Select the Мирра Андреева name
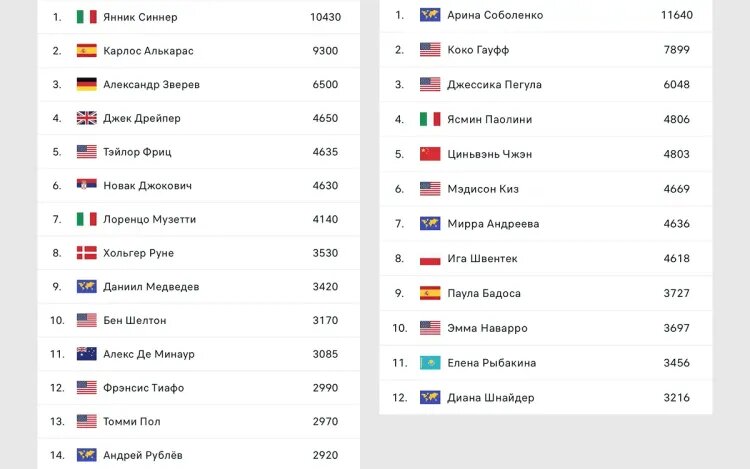This screenshot has height=469, width=750. pos(493,224)
